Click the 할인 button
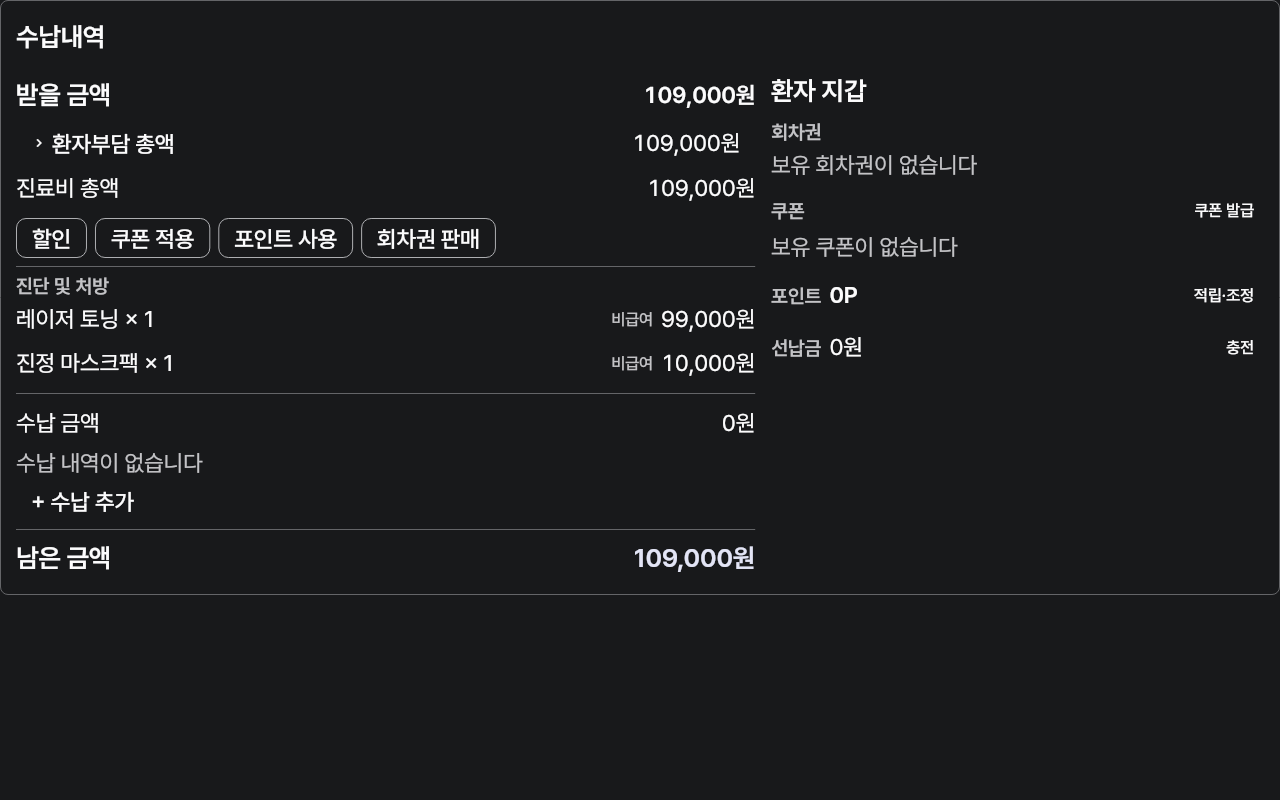This screenshot has height=800, width=1280. pos(51,238)
